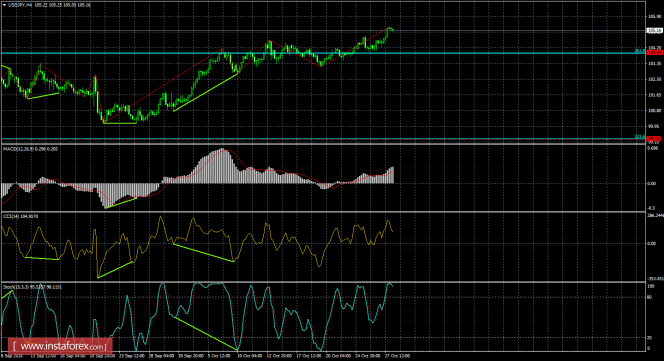
Task: Select the long green trendline in CCI panel
Action: tap(204, 253)
